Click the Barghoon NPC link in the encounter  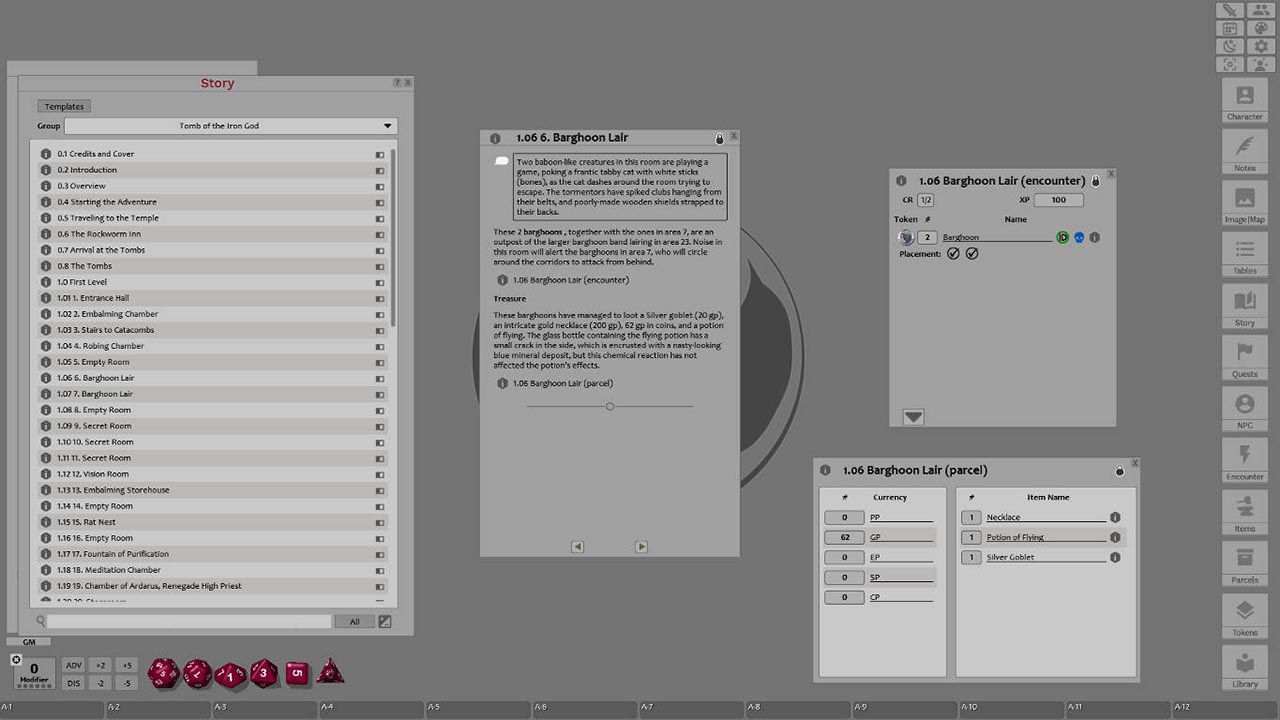960,237
